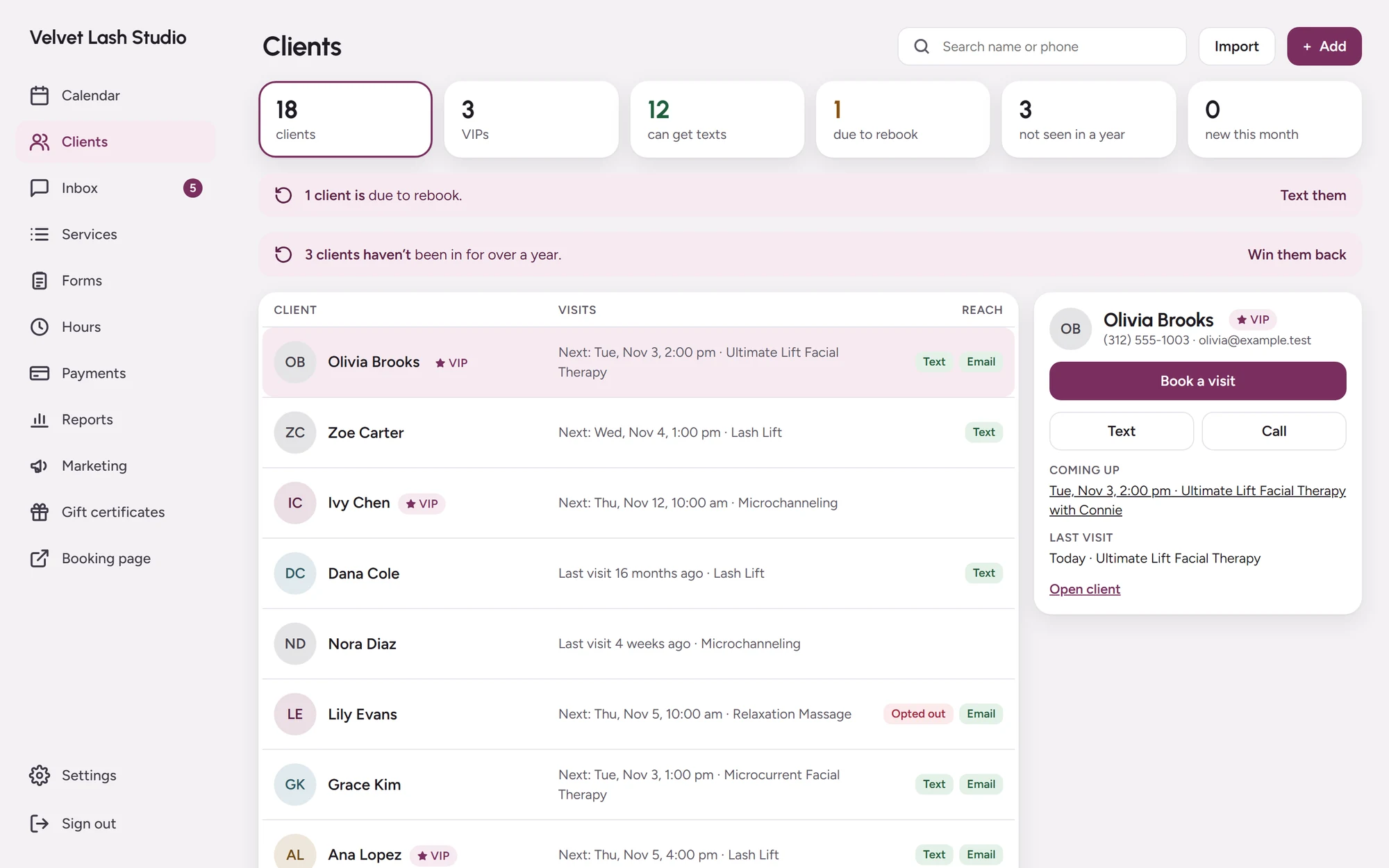The width and height of the screenshot is (1389, 868).
Task: Open the upcoming Nov 3 appointment link
Action: tap(1197, 500)
